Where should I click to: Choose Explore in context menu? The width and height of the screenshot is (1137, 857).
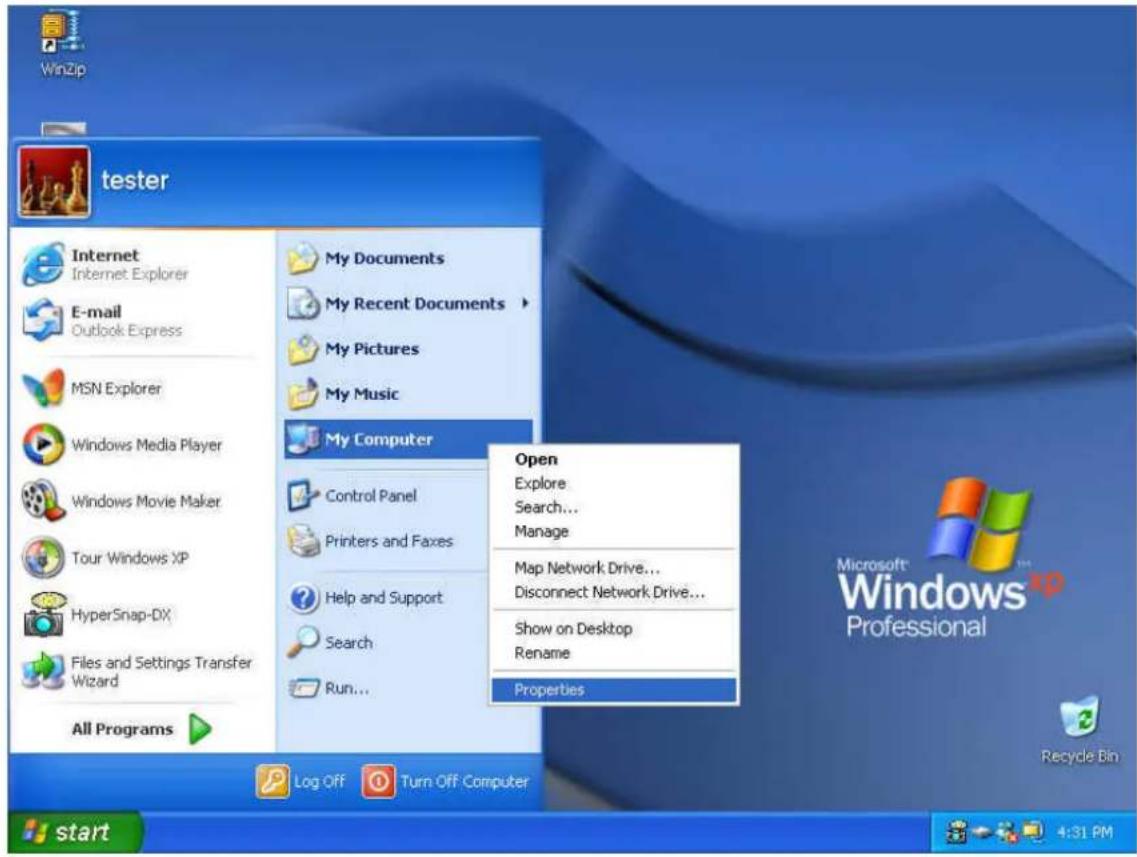[614, 483]
